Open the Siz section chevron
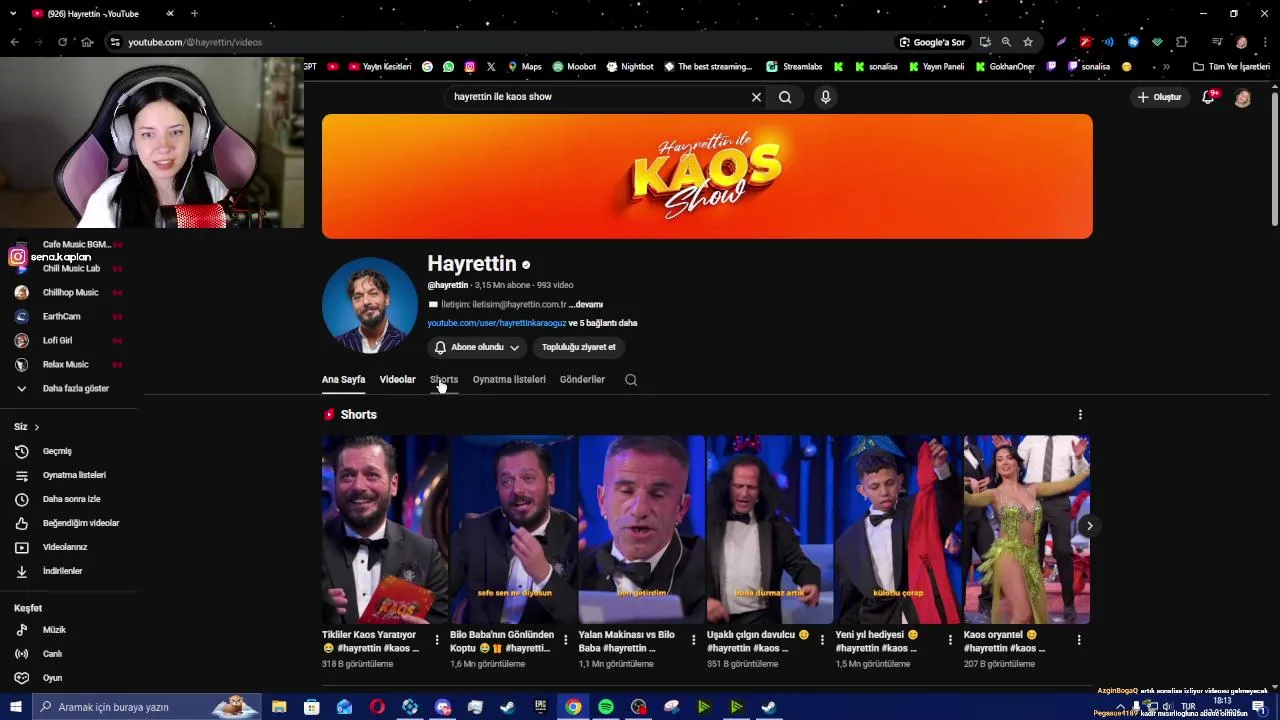Viewport: 1280px width, 720px height. pyautogui.click(x=36, y=427)
